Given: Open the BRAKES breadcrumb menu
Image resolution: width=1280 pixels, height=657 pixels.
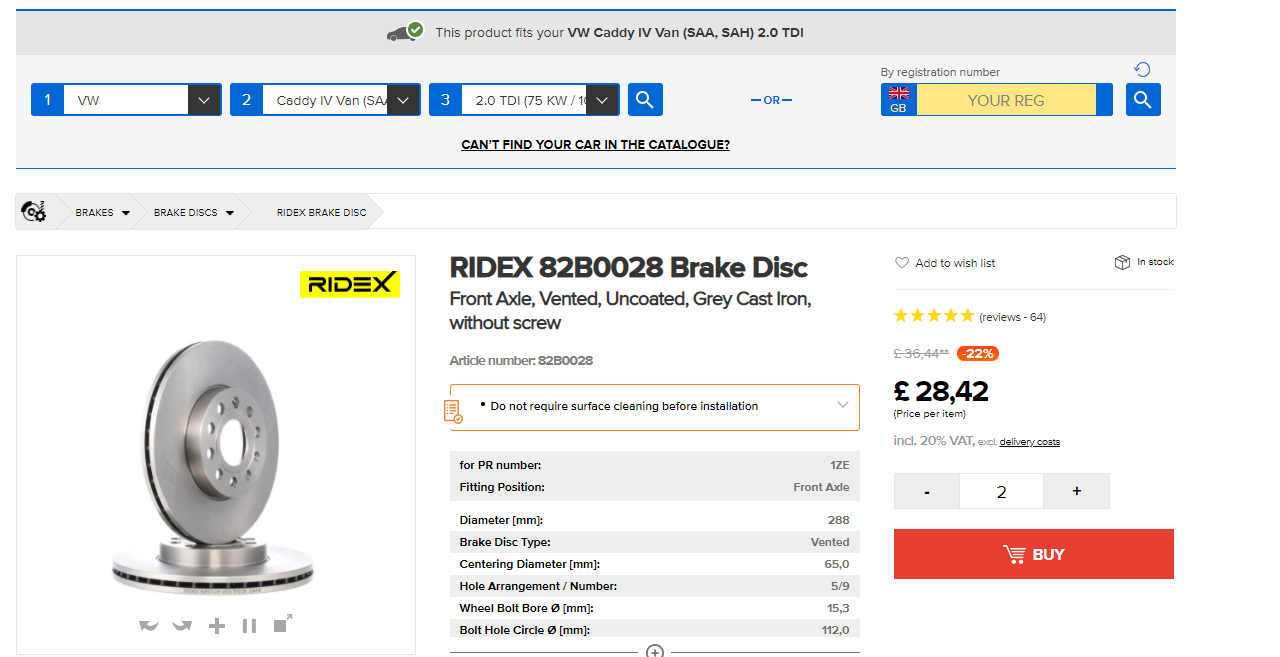Looking at the screenshot, I should pos(102,212).
